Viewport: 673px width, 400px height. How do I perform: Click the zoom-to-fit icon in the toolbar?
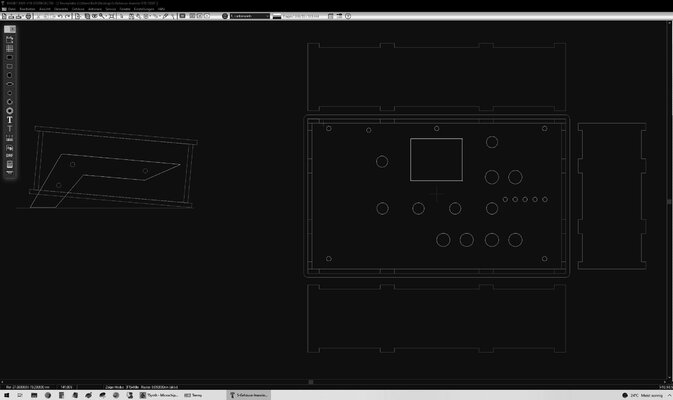tap(112, 16)
